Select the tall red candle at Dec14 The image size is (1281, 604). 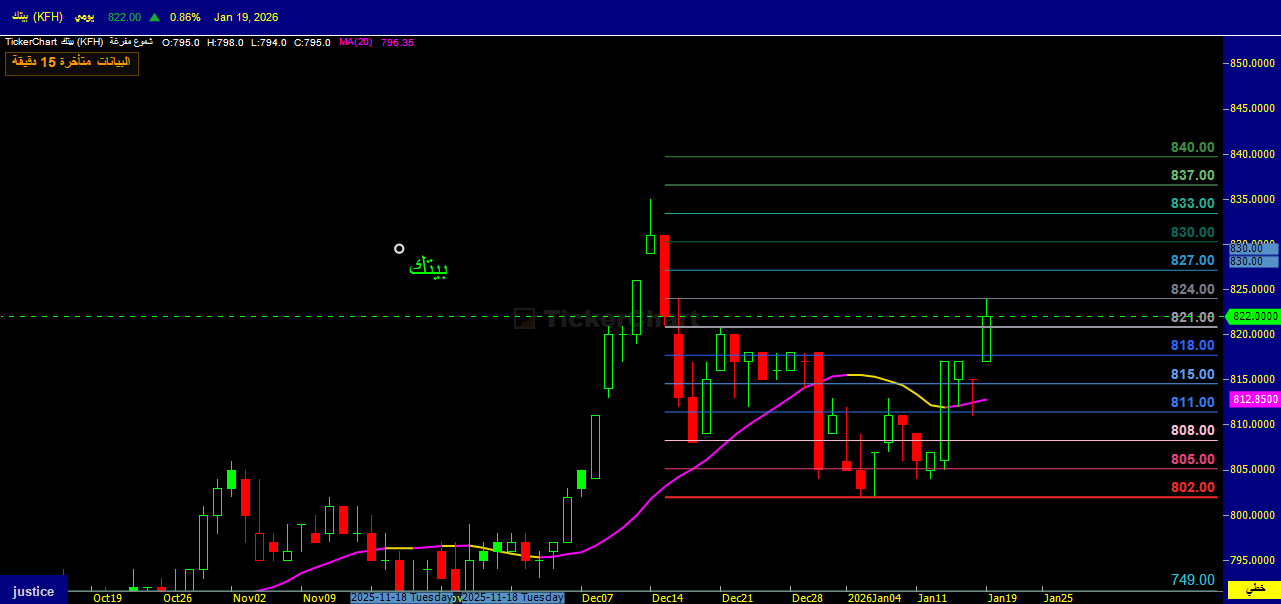pos(664,275)
